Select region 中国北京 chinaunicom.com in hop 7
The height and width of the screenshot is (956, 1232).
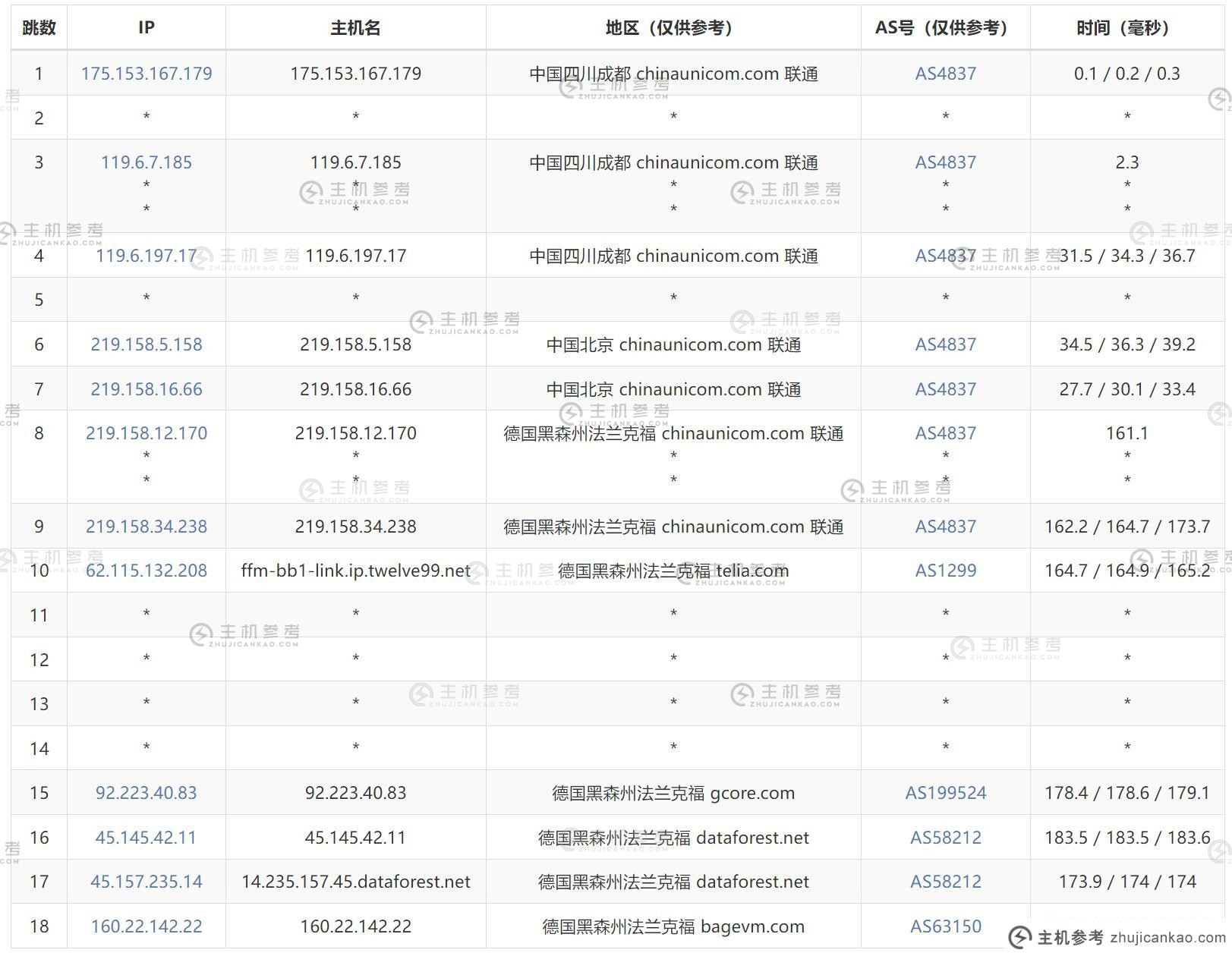pos(673,389)
